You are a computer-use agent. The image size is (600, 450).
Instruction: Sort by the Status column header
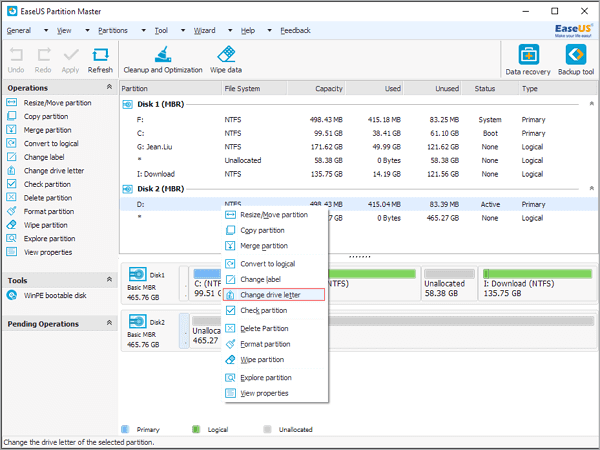490,89
